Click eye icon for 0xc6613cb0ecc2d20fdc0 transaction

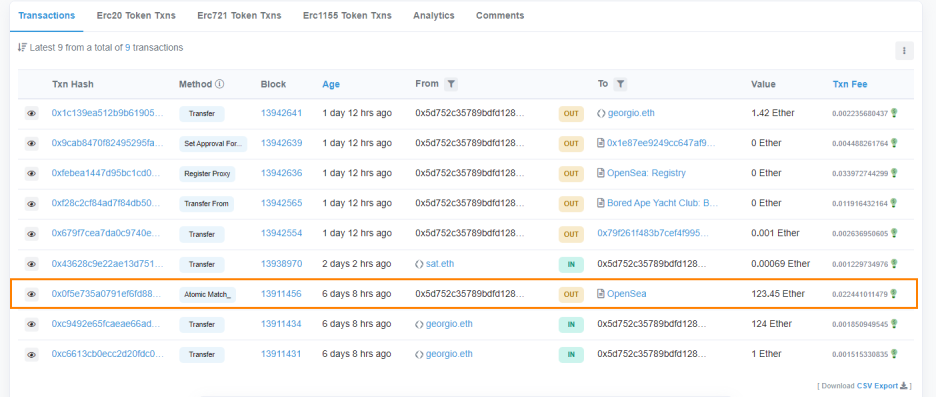click(x=32, y=354)
